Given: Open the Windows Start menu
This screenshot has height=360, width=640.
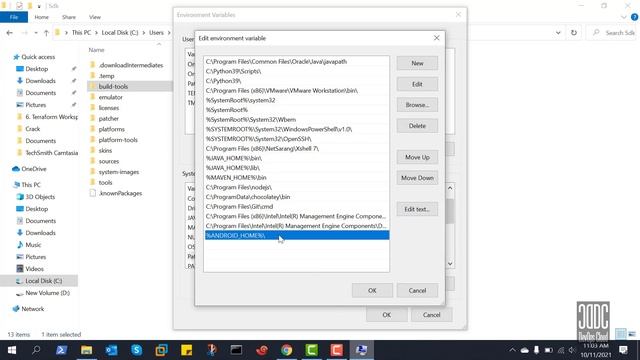Looking at the screenshot, I should coord(12,350).
